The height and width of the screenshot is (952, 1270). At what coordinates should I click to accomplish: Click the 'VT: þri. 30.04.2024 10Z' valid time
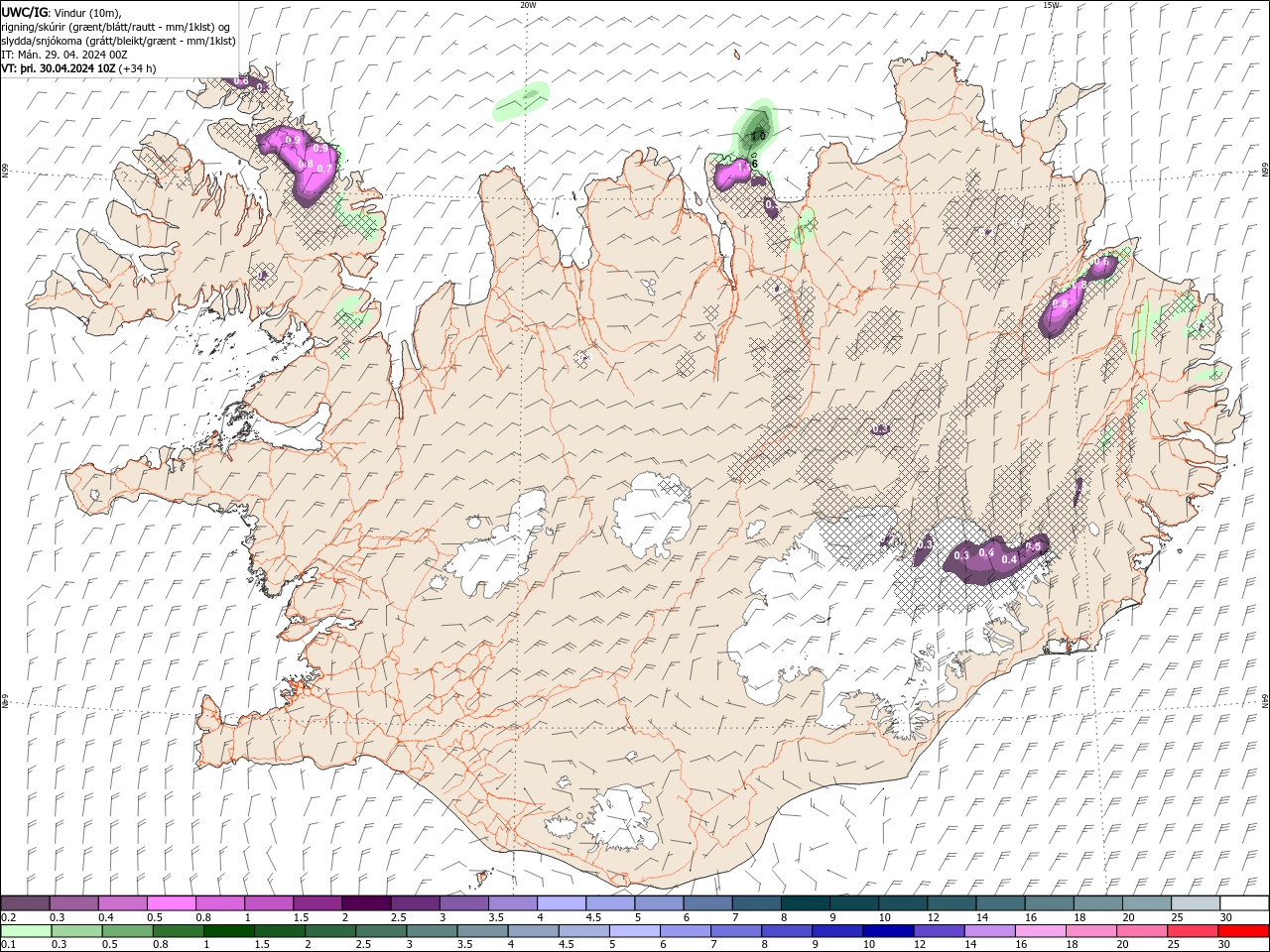point(59,68)
